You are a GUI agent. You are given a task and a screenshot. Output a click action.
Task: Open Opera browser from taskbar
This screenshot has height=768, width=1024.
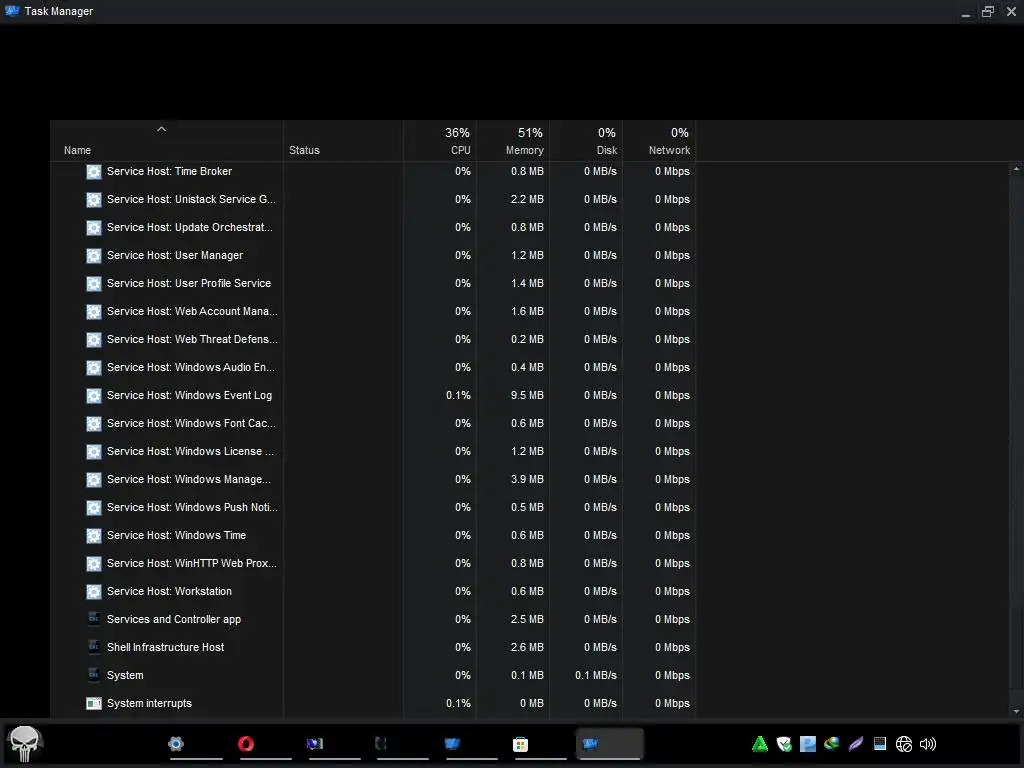[246, 744]
